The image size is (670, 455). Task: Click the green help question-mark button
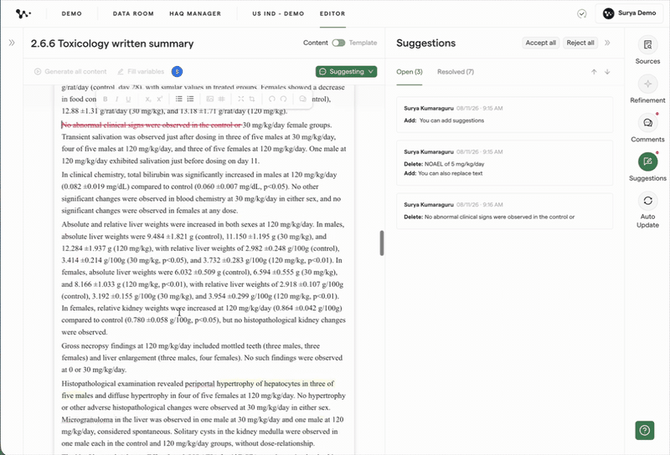[644, 430]
